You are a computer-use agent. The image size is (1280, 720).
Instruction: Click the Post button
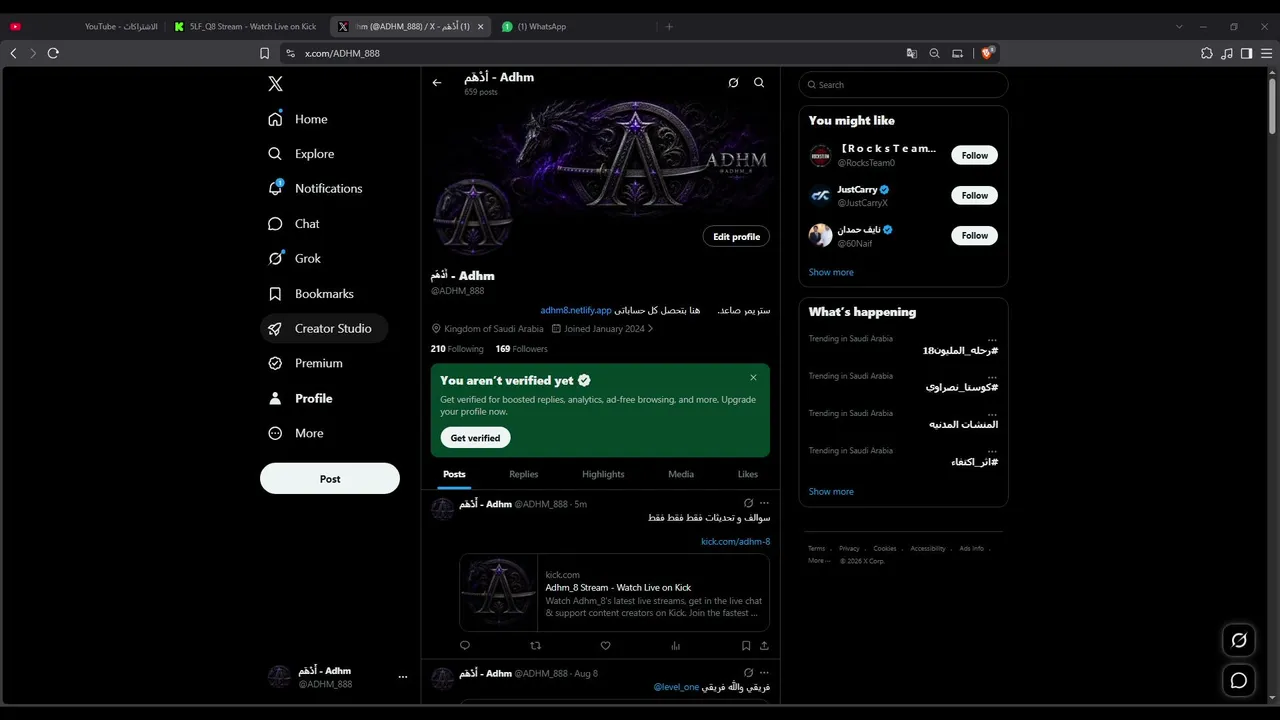(x=330, y=479)
